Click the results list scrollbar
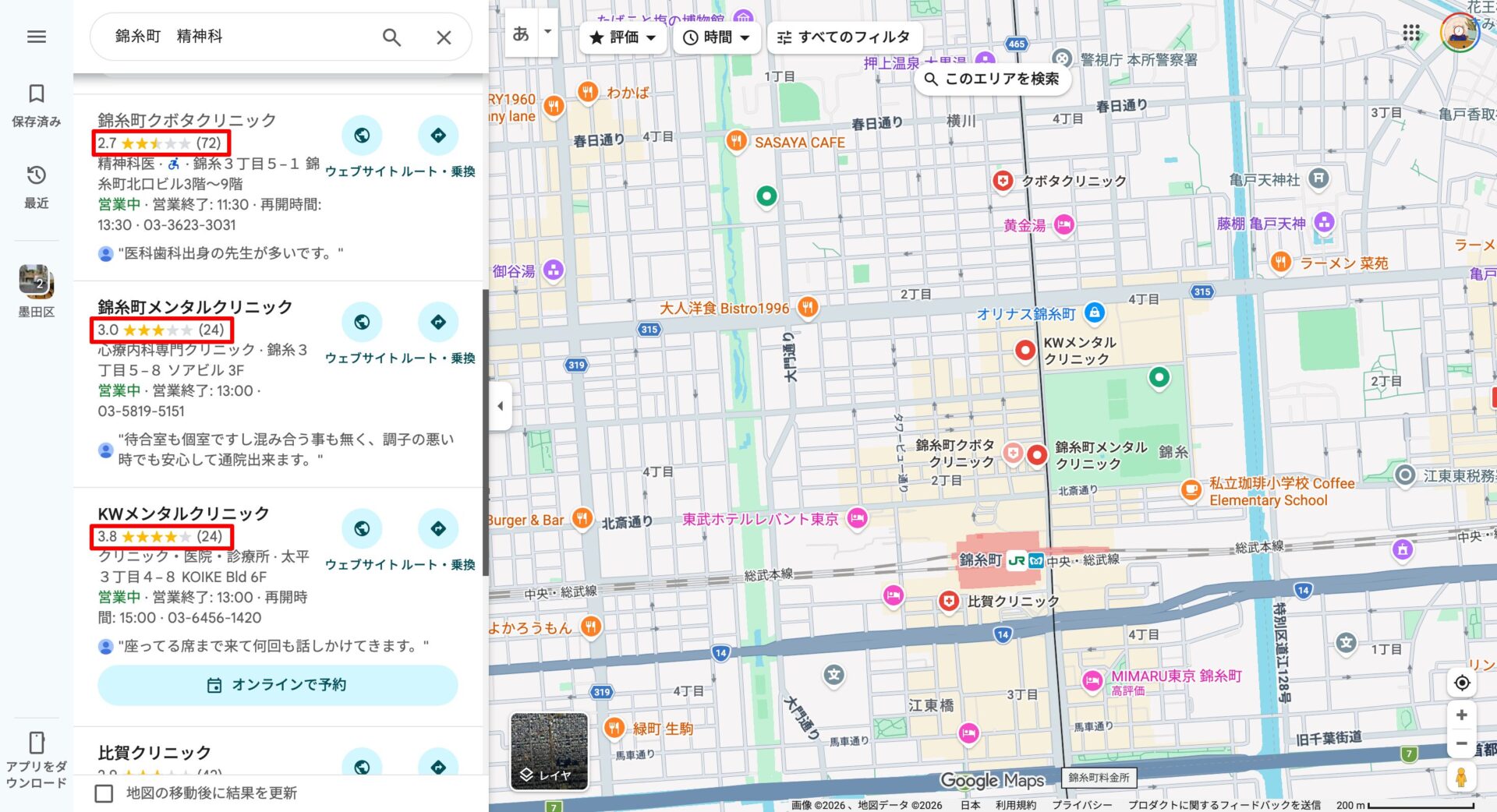The image size is (1497, 812). click(485, 432)
